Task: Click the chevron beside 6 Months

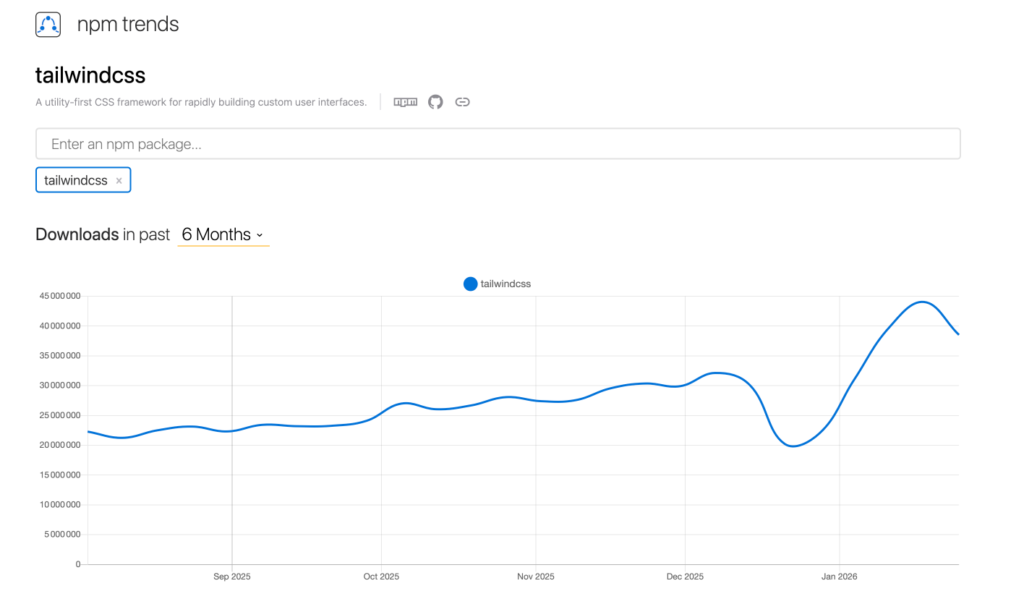Action: pyautogui.click(x=260, y=235)
